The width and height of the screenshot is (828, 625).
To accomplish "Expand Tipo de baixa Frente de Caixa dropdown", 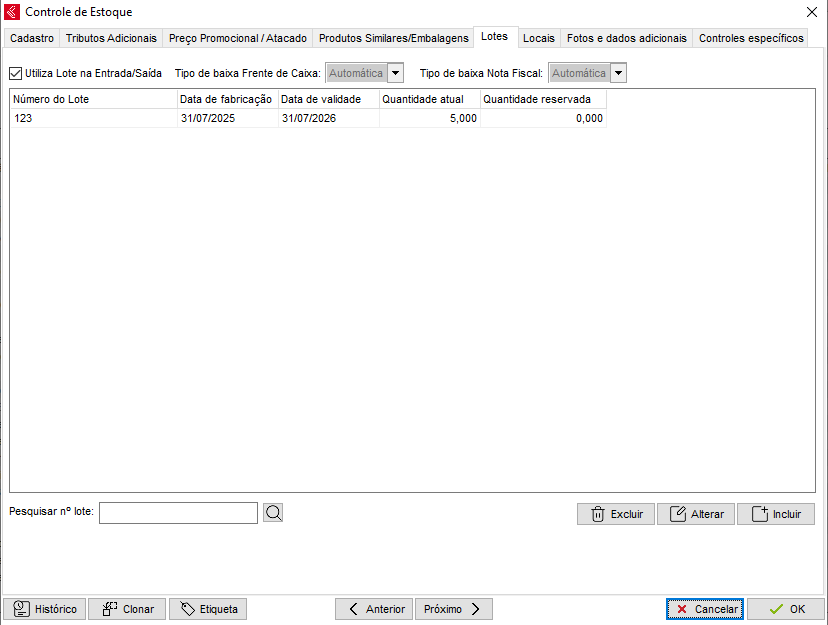I will (x=395, y=73).
